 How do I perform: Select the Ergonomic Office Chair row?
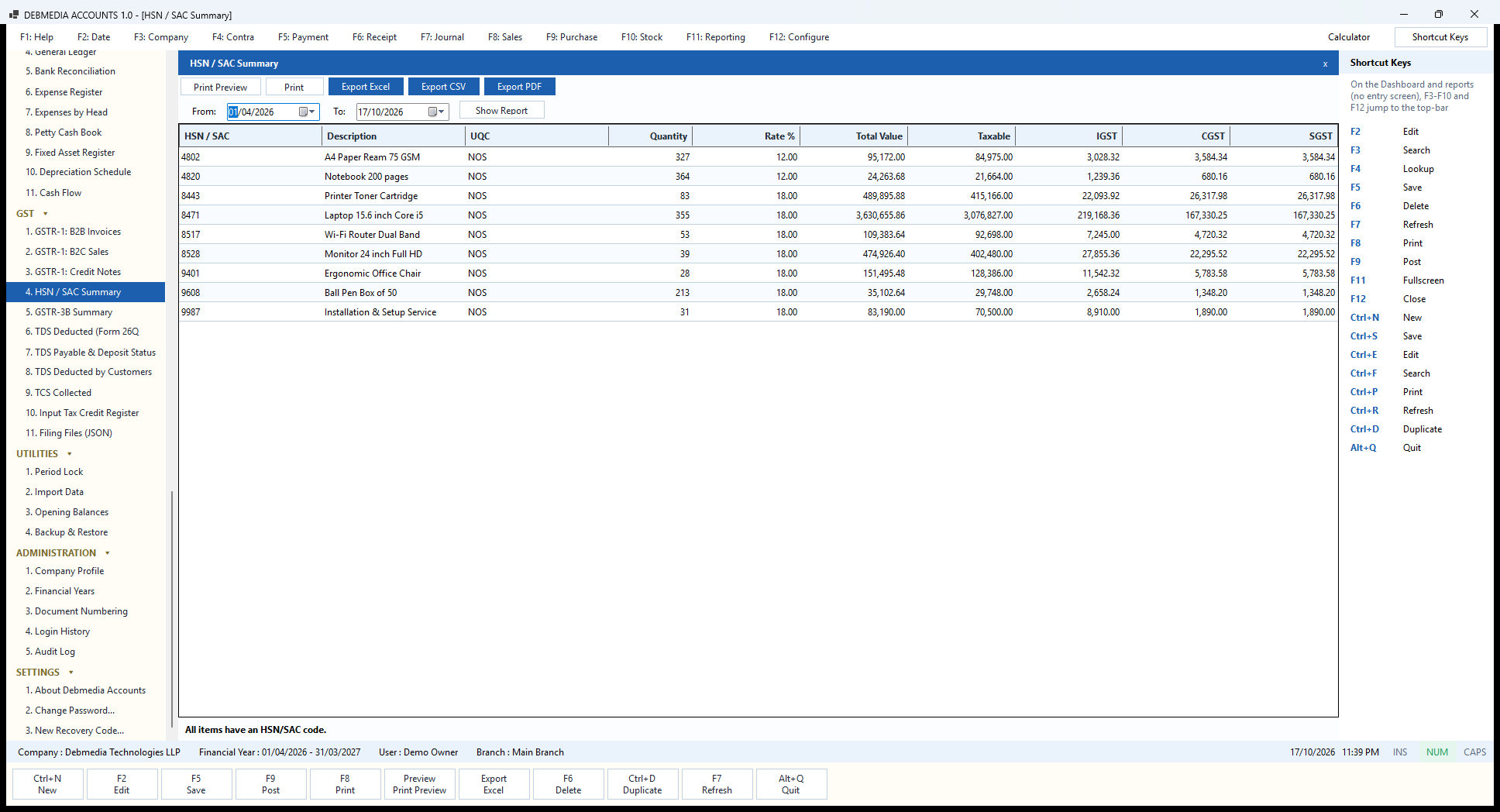759,274
